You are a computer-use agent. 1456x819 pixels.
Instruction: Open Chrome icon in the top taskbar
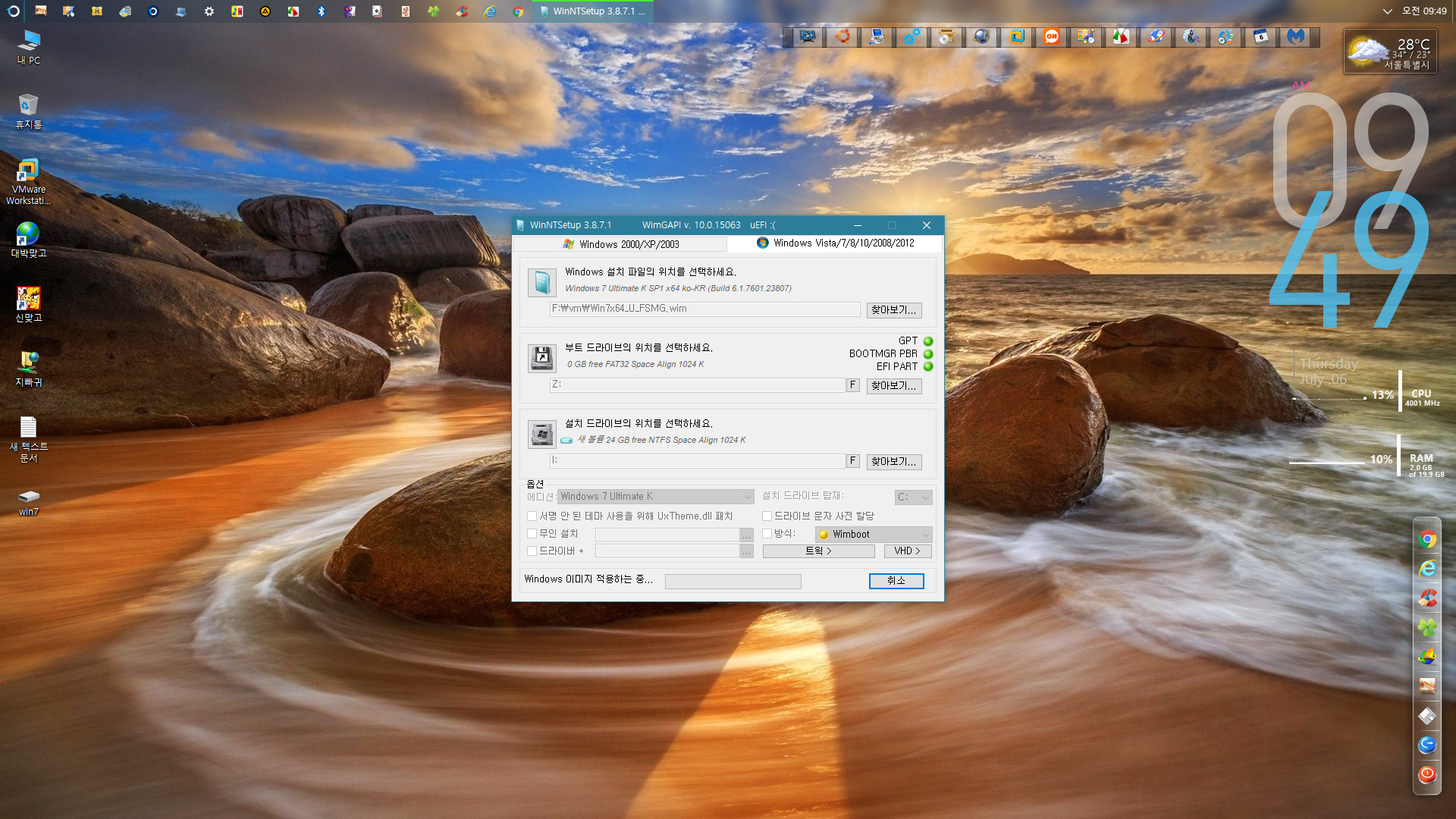coord(518,11)
